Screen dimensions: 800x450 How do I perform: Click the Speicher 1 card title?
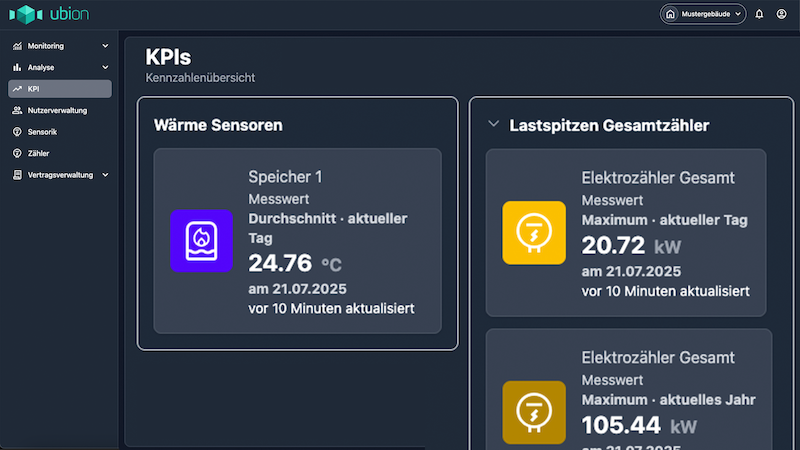coord(285,177)
